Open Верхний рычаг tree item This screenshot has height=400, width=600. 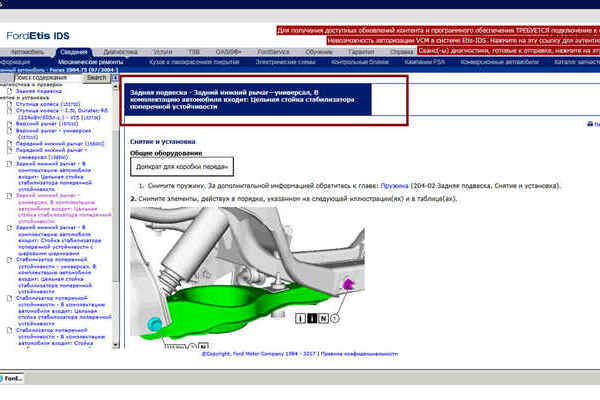(x=47, y=124)
